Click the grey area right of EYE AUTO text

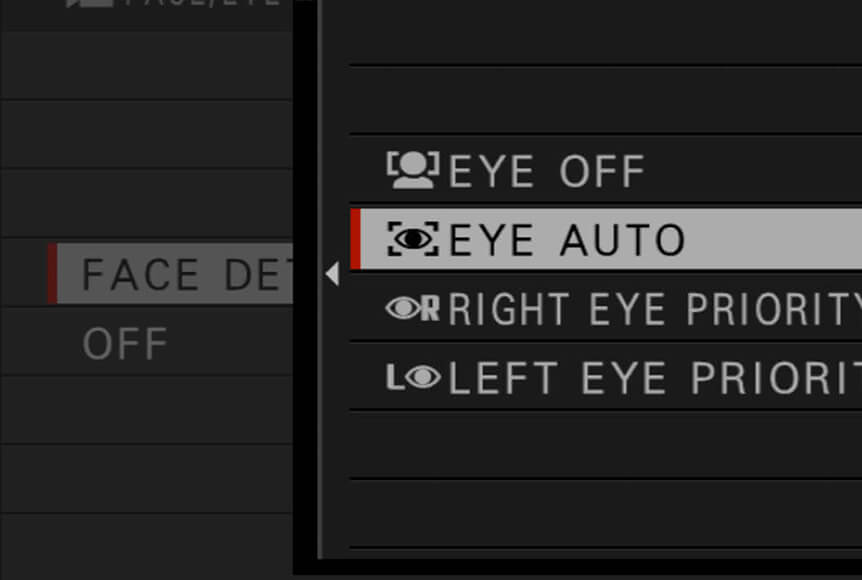pyautogui.click(x=773, y=239)
